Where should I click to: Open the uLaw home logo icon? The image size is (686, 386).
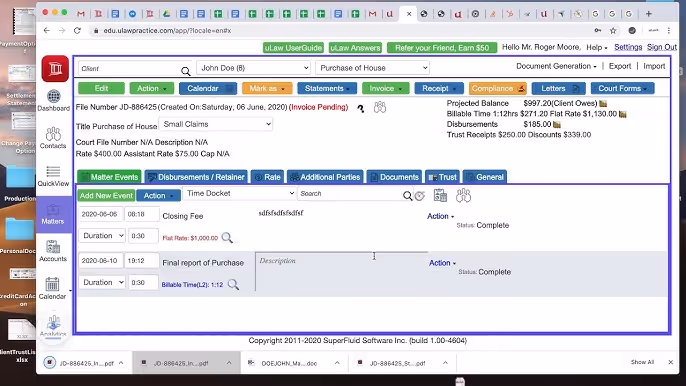(55, 69)
